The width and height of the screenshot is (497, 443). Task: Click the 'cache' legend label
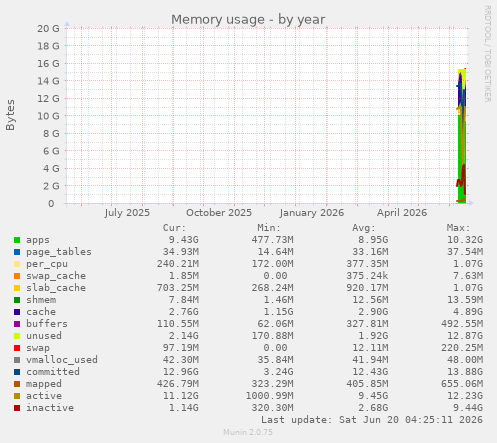(x=41, y=312)
